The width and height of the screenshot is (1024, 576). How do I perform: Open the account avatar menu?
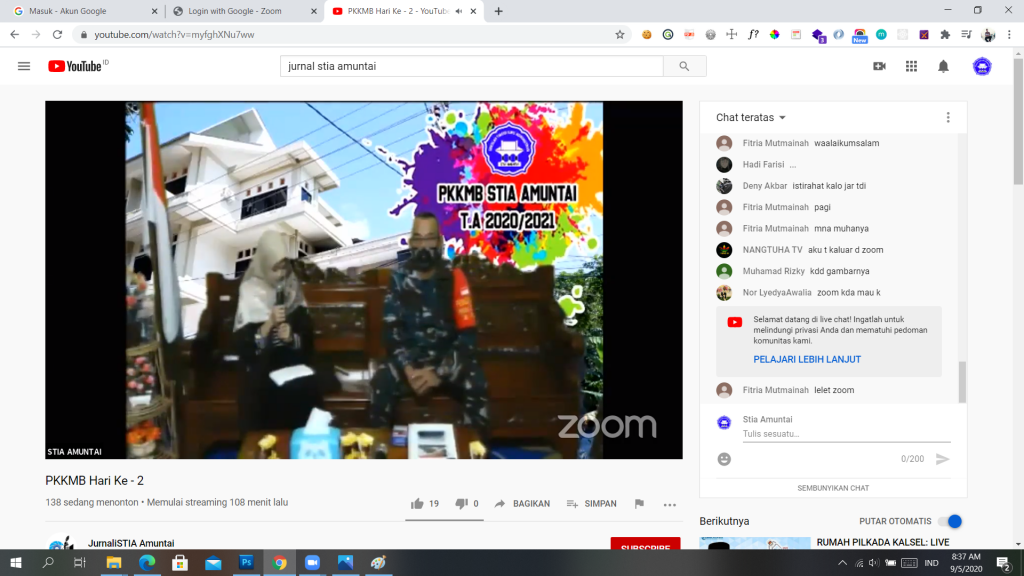click(982, 66)
